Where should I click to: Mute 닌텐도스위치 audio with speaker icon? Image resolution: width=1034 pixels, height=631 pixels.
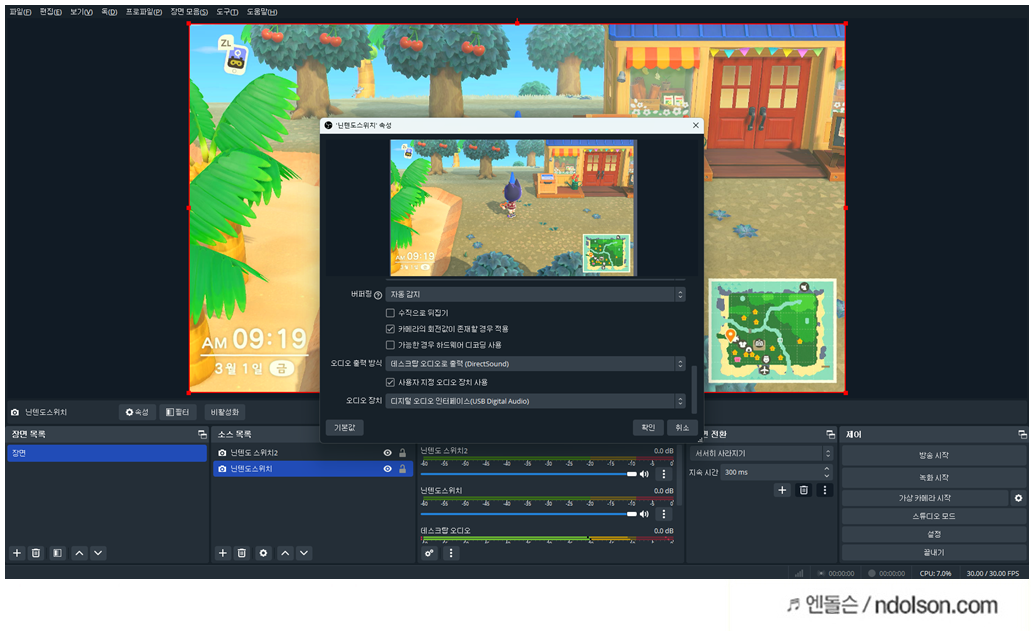(x=644, y=514)
